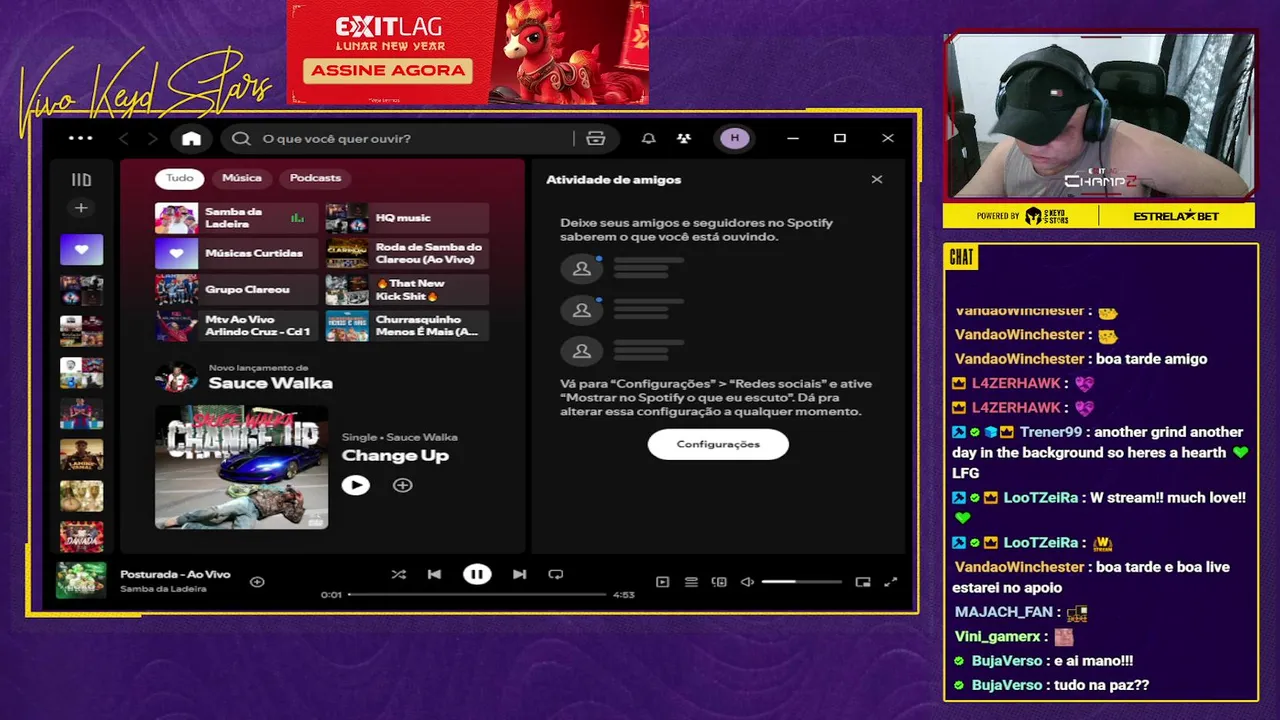The image size is (1280, 720).
Task: Open 'Samba da Ladeira' artist under track
Action: click(163, 589)
